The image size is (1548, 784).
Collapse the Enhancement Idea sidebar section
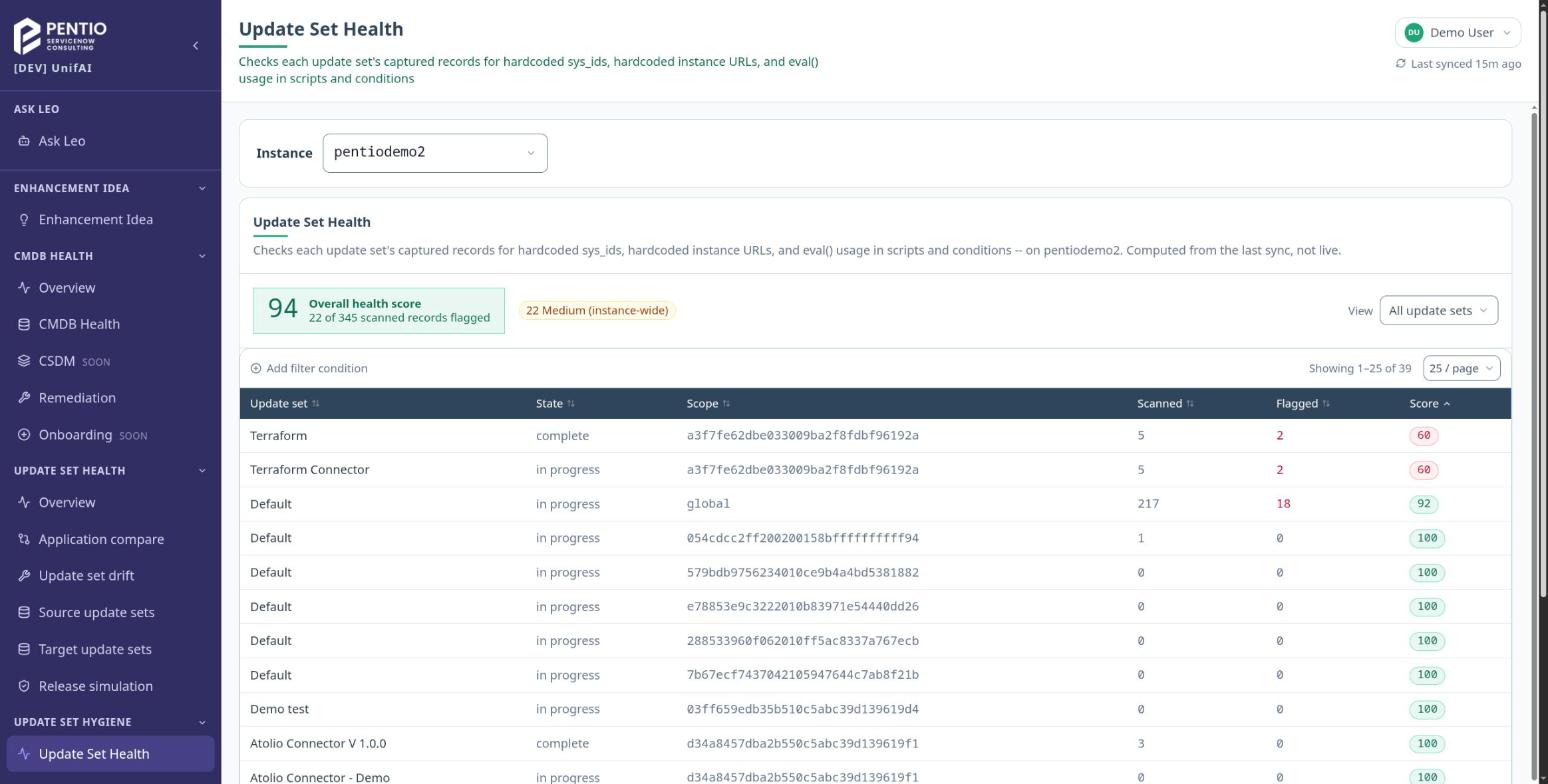click(x=202, y=188)
